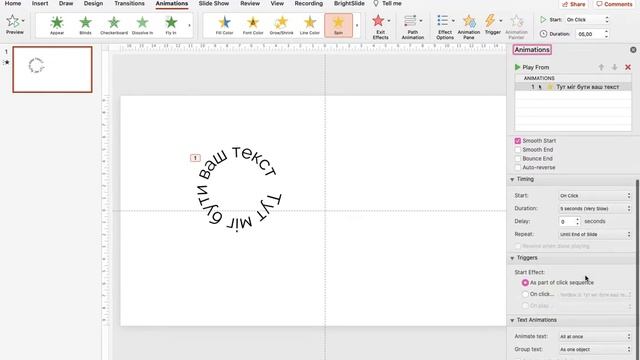Click the Tell me lightbulb icon
Screen dimensions: 640x360
376,3
